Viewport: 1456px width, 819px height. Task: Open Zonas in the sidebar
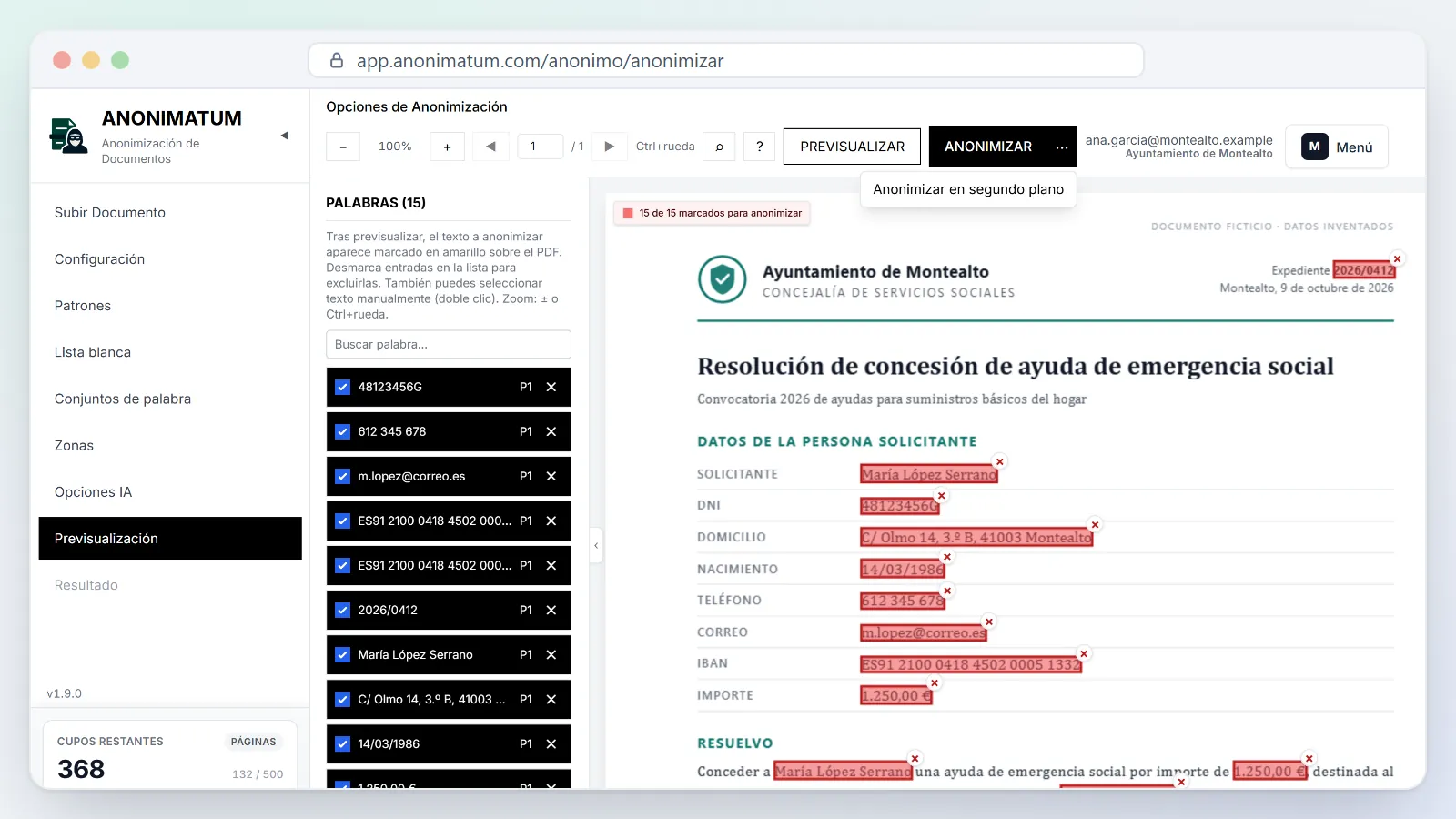pyautogui.click(x=170, y=446)
